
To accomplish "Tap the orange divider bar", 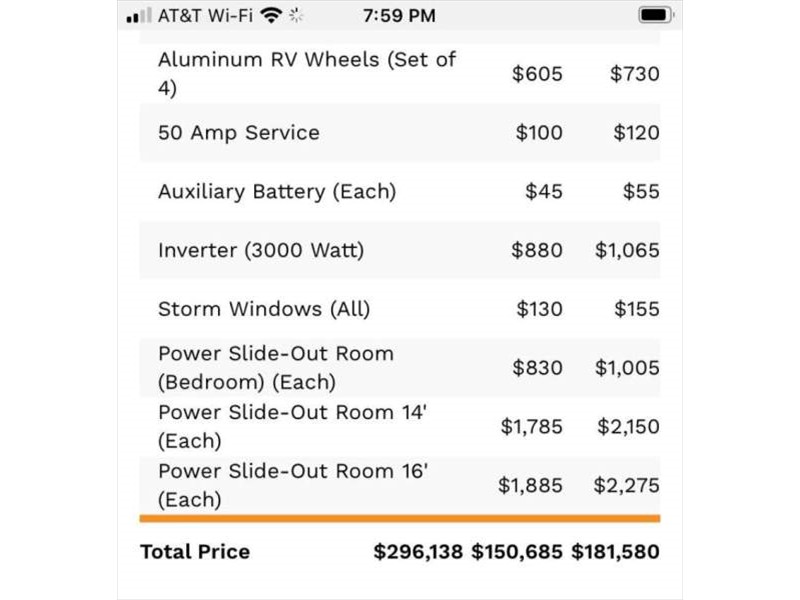I will tap(400, 518).
